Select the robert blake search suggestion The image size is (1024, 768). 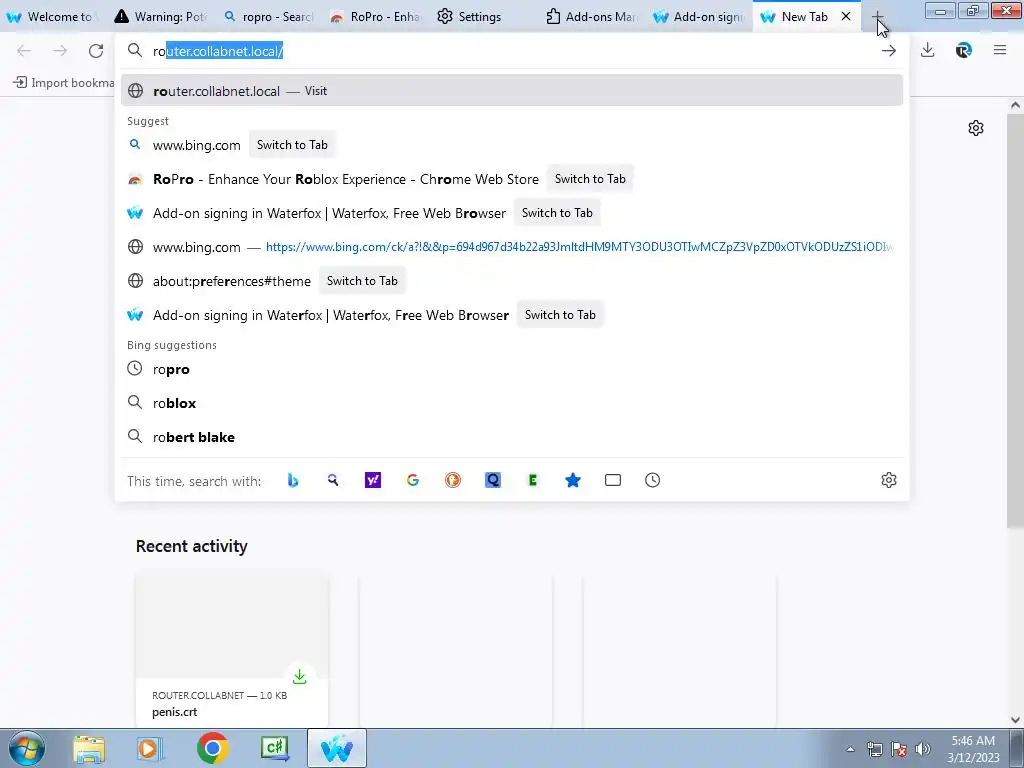[512, 437]
